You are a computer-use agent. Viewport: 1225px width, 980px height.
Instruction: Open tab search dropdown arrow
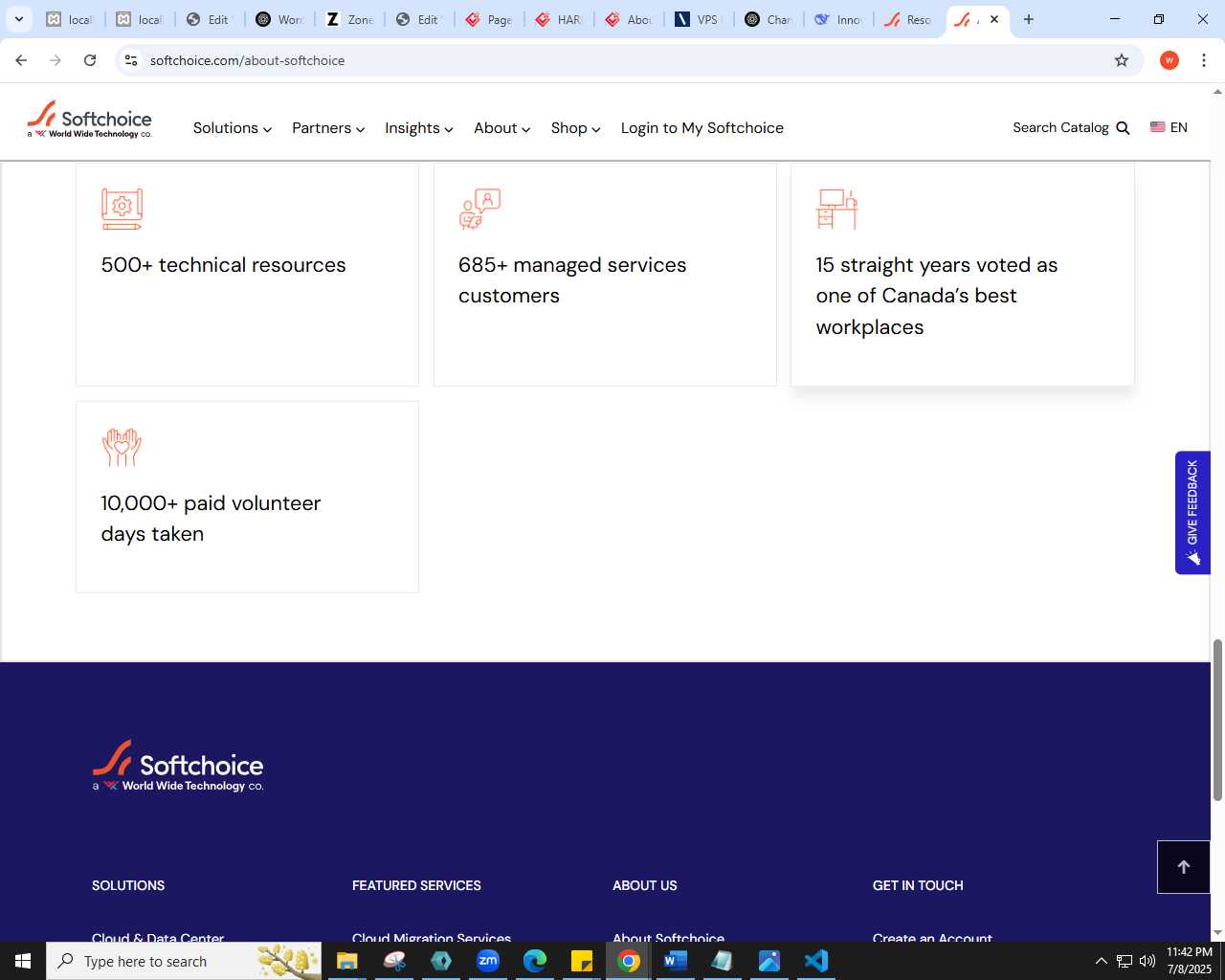pyautogui.click(x=19, y=19)
